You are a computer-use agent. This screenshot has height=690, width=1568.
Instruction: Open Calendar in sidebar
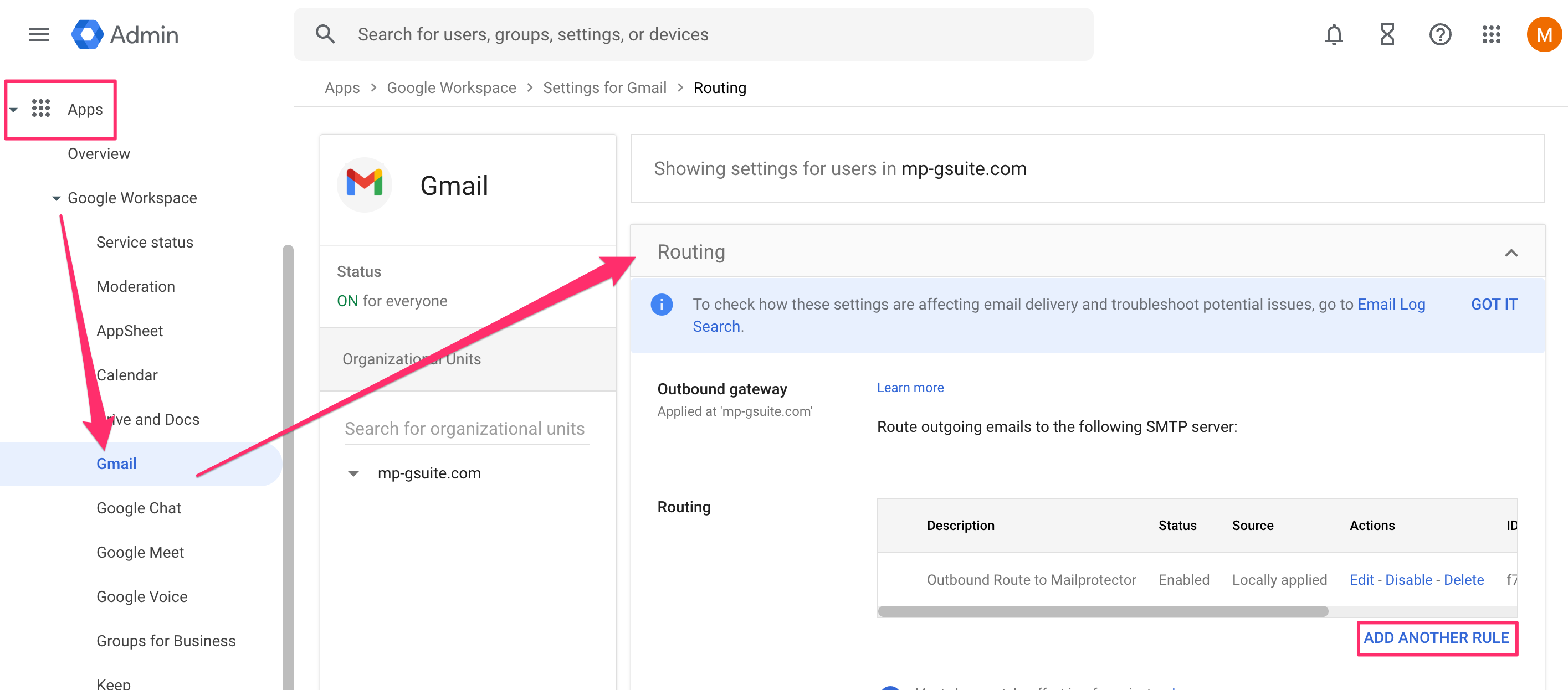click(x=127, y=375)
